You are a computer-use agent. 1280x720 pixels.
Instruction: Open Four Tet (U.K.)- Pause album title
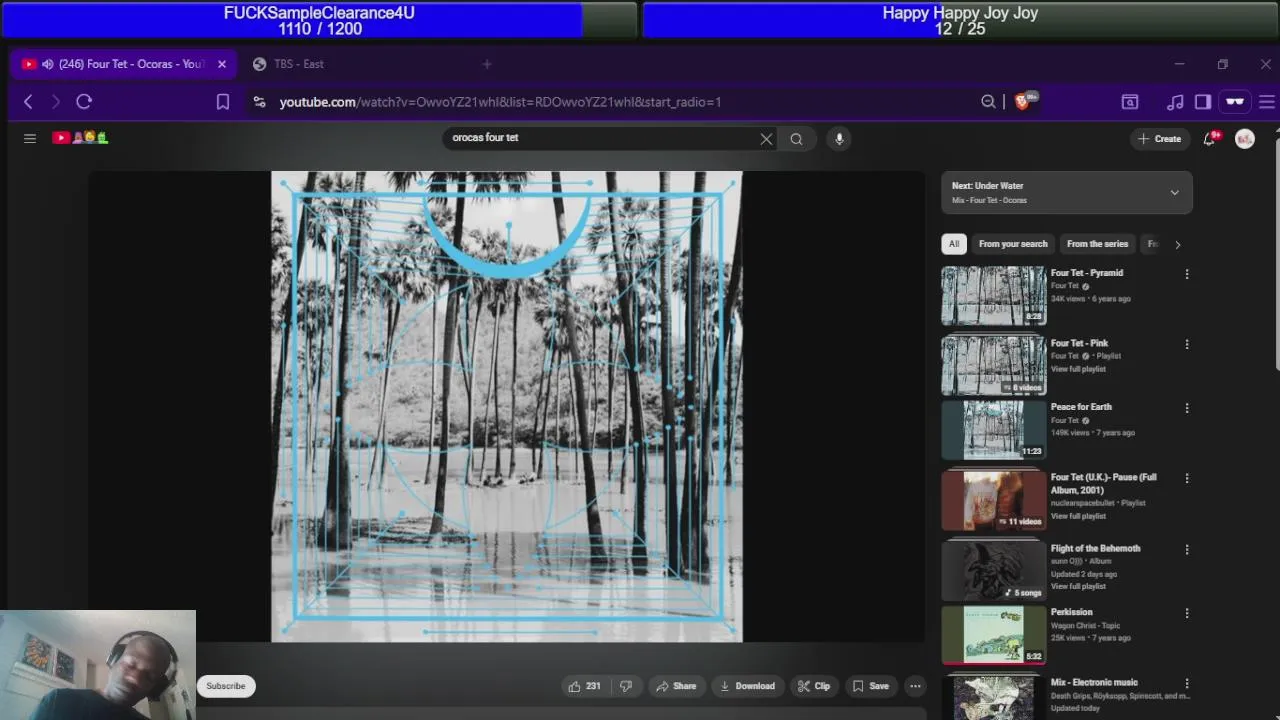1103,484
